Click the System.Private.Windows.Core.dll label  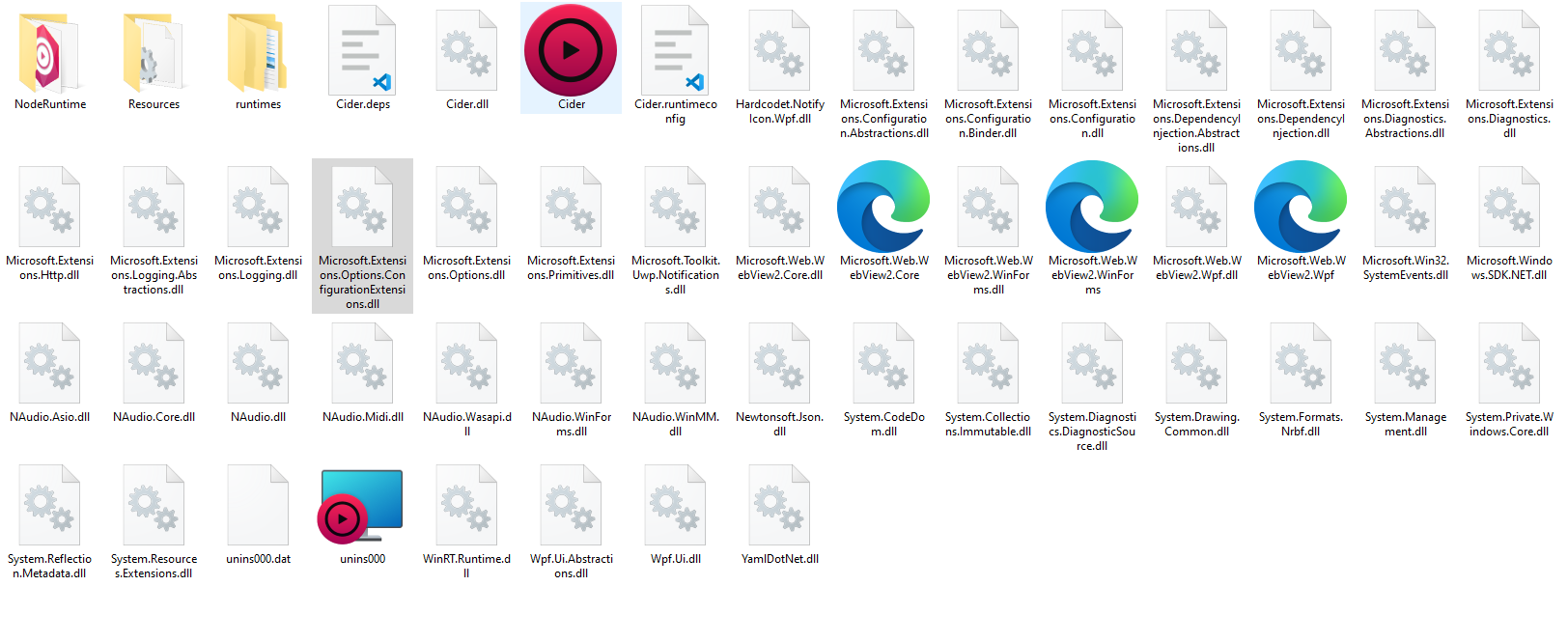click(1509, 424)
